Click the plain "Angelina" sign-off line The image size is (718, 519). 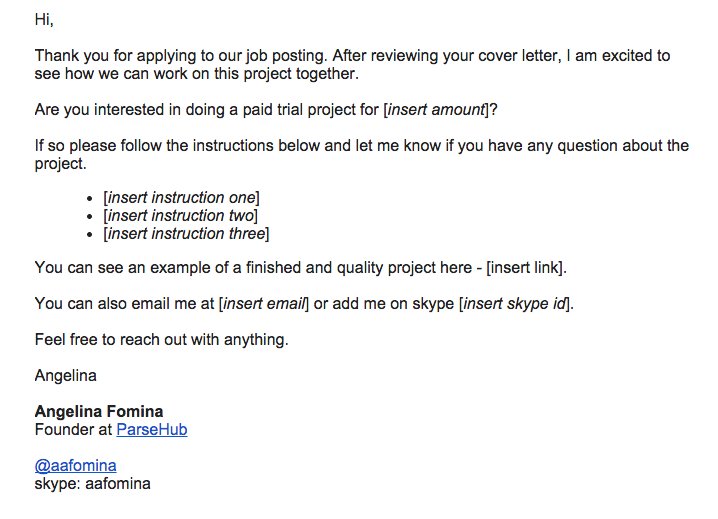click(65, 376)
